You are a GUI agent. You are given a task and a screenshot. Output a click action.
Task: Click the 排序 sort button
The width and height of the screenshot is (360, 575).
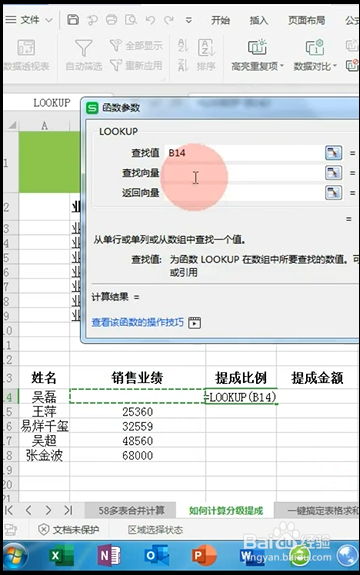click(x=206, y=55)
